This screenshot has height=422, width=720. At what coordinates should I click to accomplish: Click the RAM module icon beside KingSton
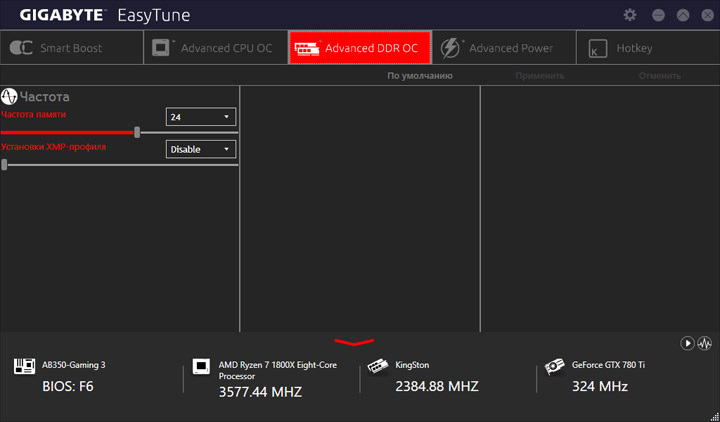pyautogui.click(x=378, y=366)
